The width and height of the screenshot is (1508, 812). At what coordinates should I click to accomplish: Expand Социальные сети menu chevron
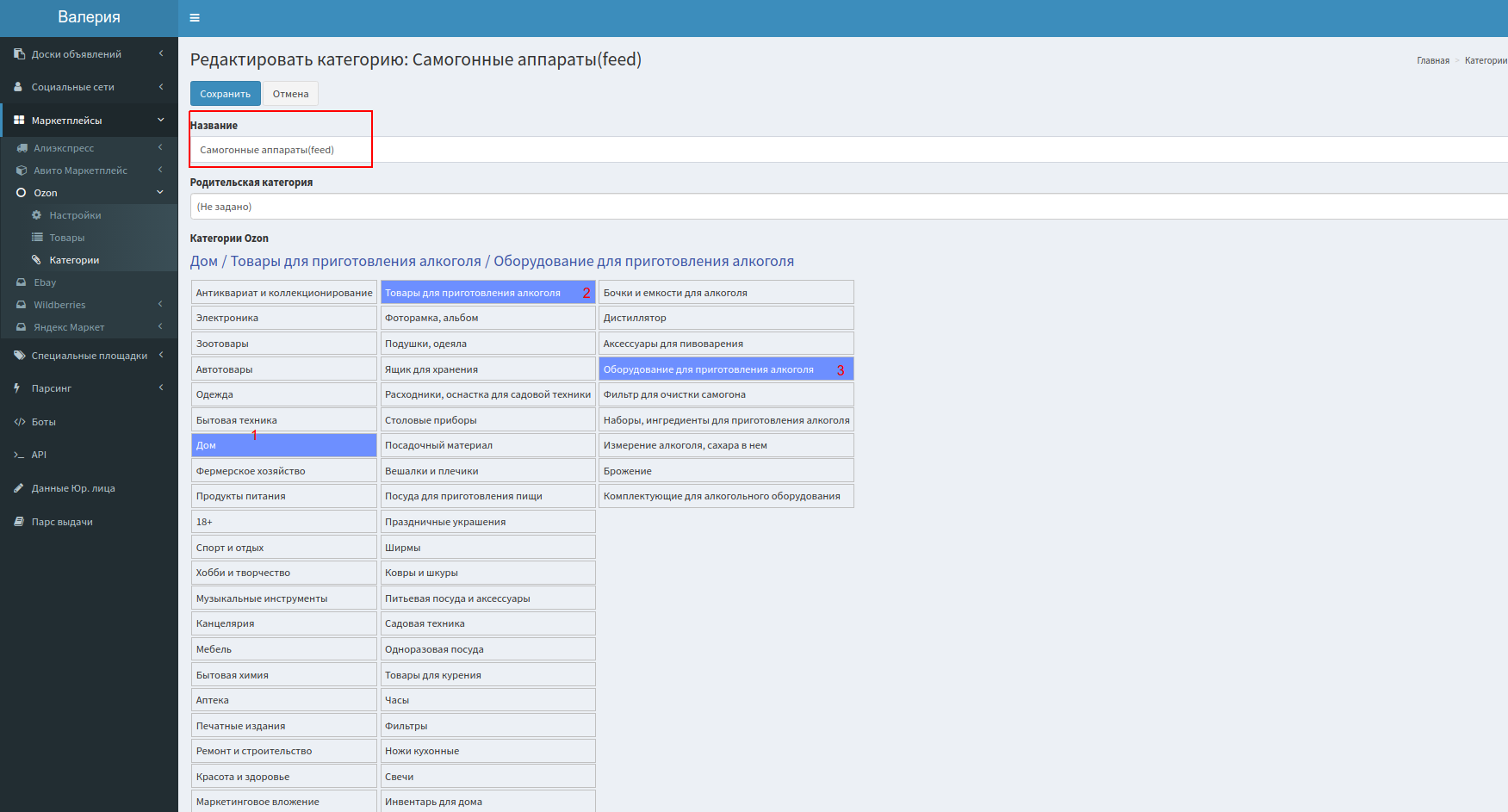pyautogui.click(x=160, y=86)
